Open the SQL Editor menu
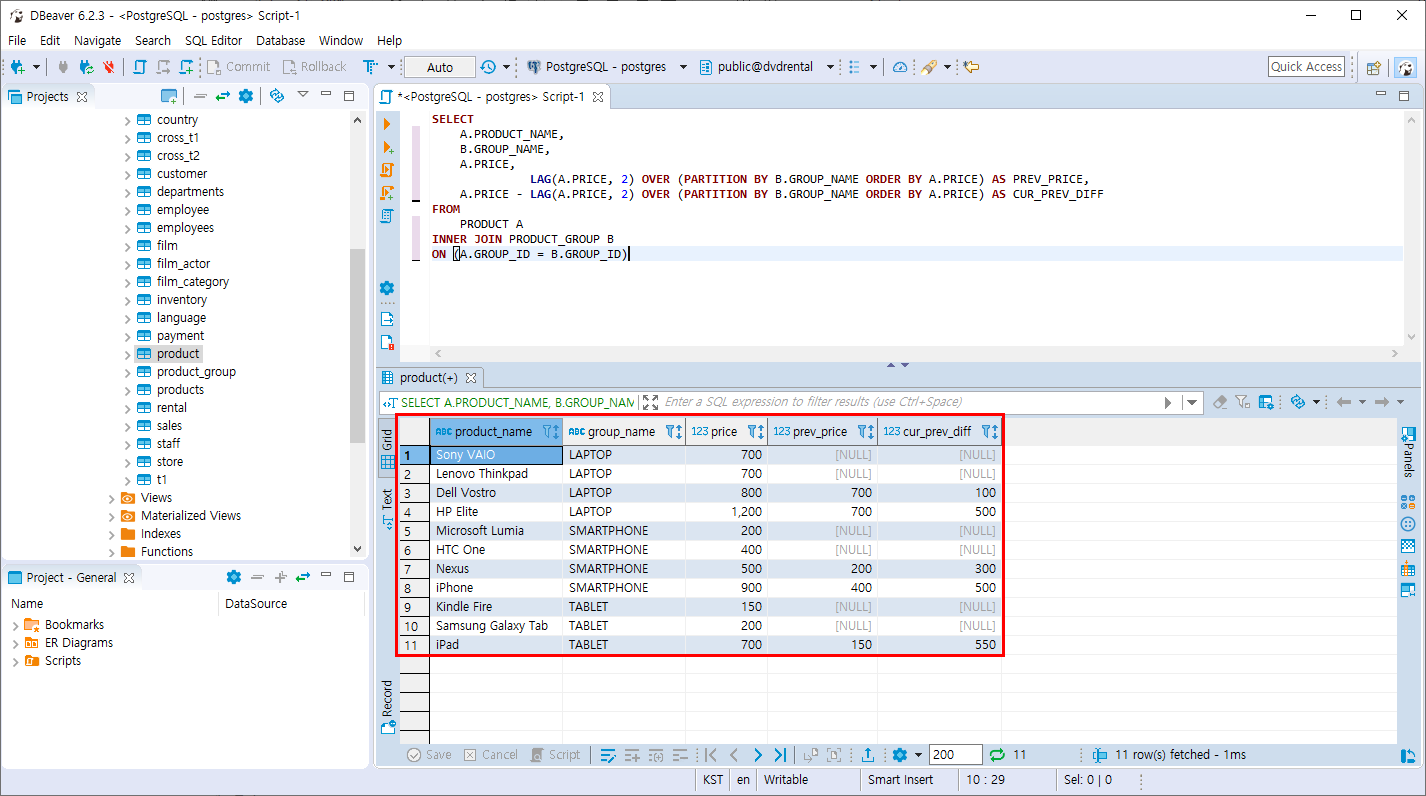Screen dimensions: 1426x796 [213, 40]
